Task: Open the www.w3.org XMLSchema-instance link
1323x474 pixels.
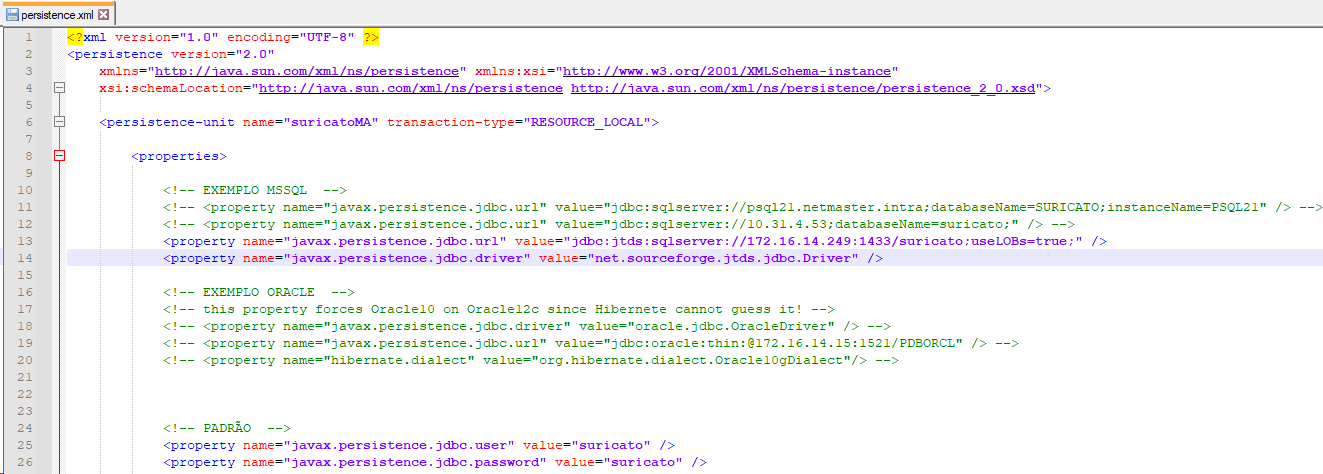Action: pyautogui.click(x=727, y=71)
